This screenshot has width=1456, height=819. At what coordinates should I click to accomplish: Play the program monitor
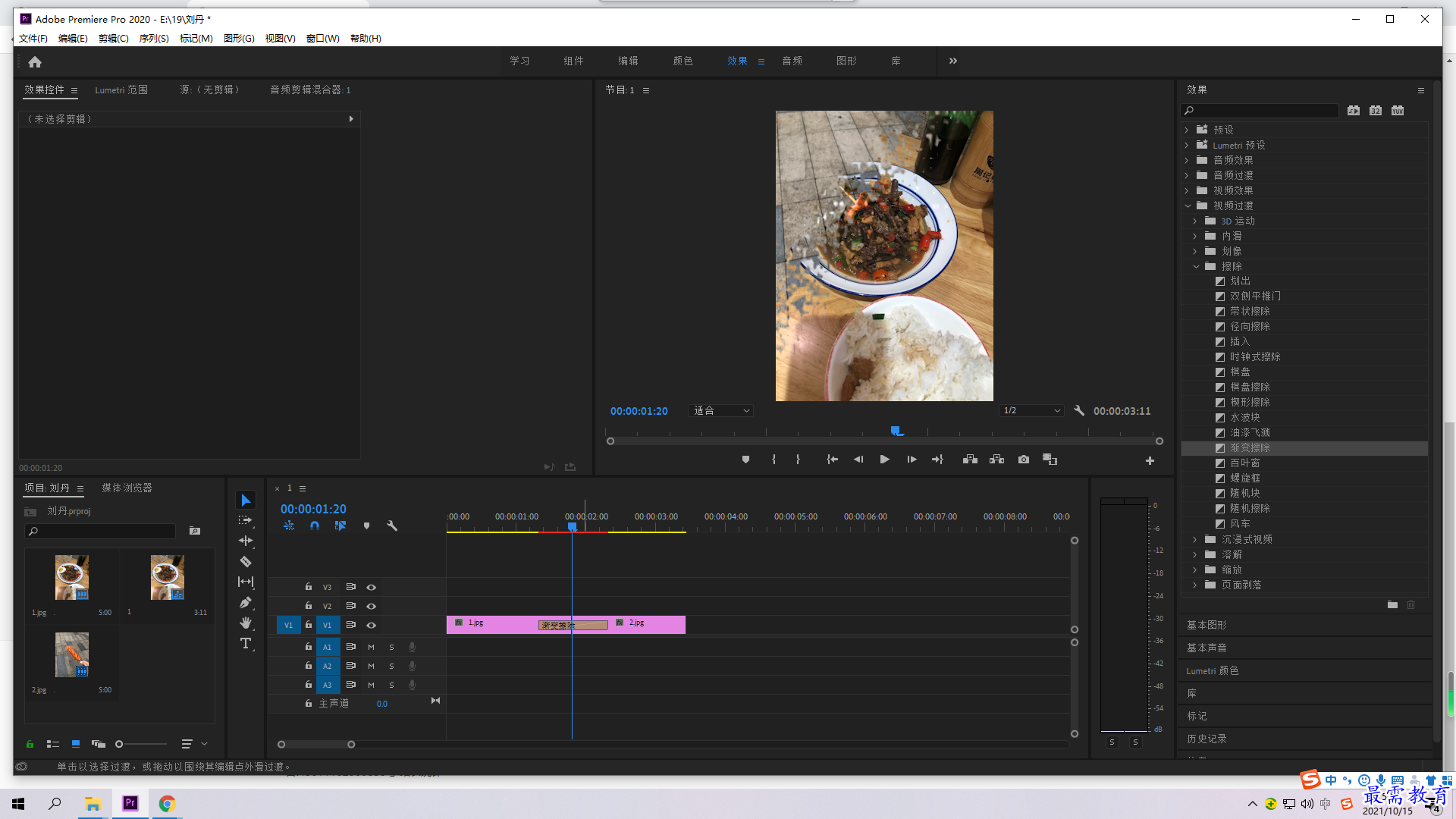[884, 460]
